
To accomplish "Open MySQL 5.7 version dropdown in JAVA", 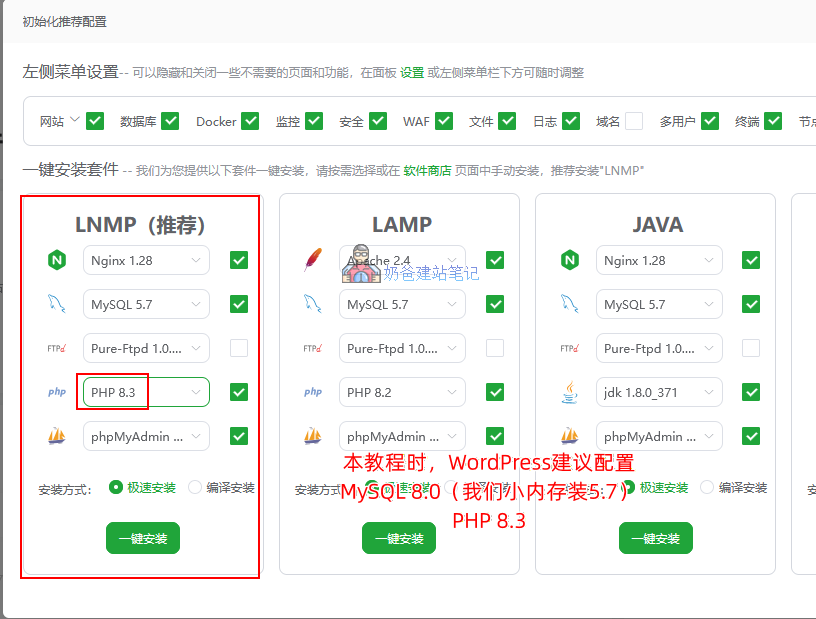I will [x=659, y=304].
